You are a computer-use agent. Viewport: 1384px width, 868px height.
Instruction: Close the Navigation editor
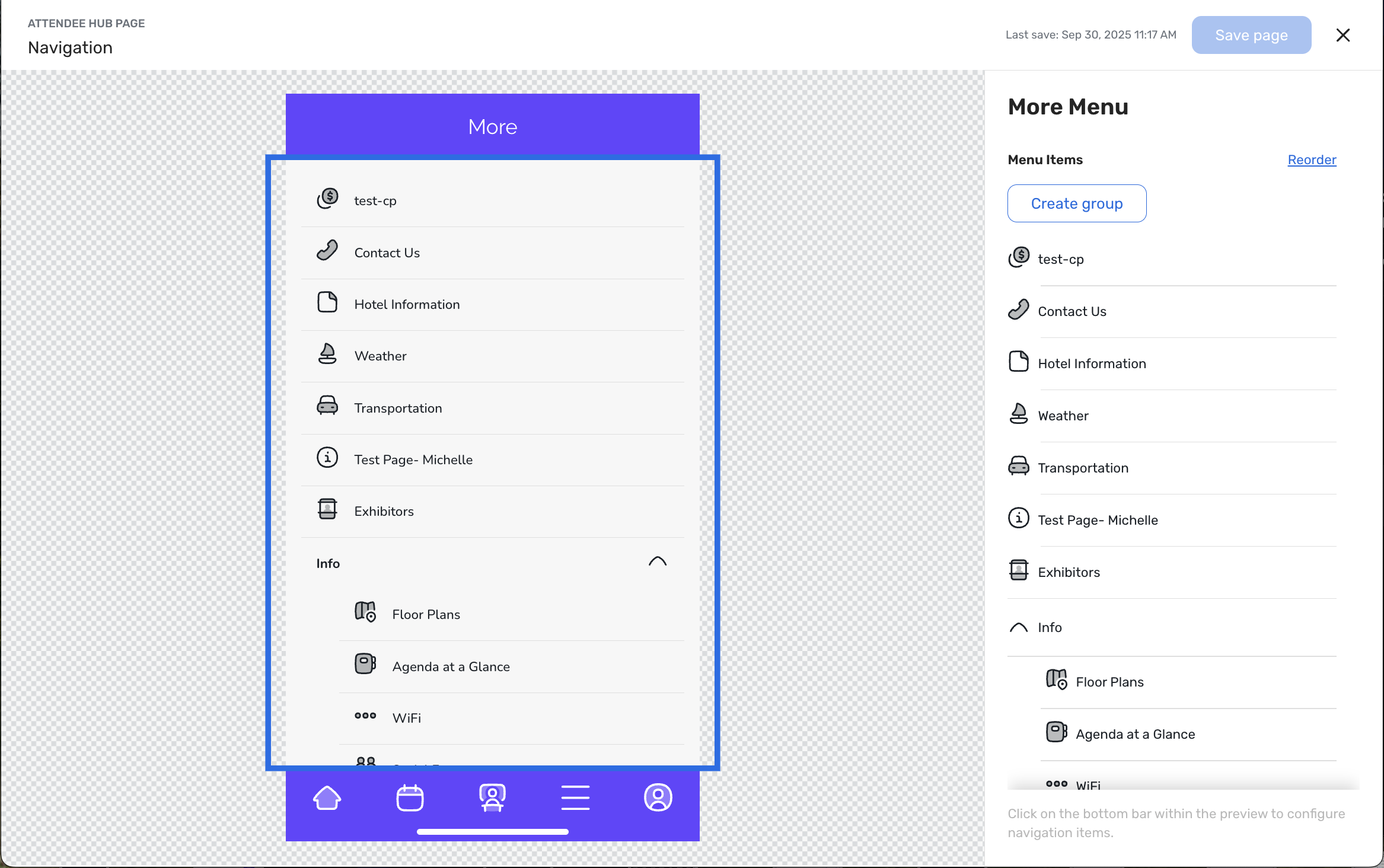[1343, 35]
